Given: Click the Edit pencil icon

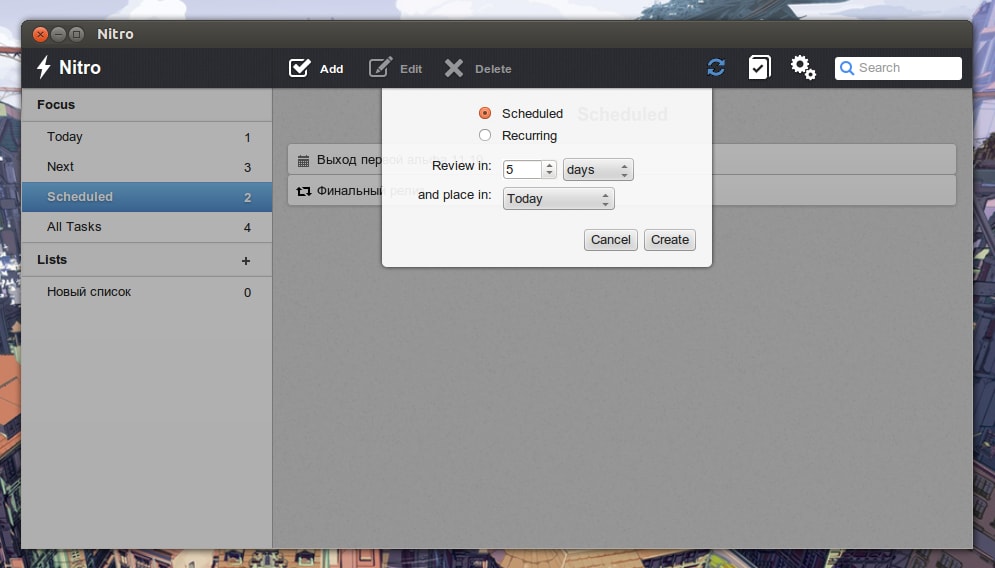Looking at the screenshot, I should tap(381, 67).
